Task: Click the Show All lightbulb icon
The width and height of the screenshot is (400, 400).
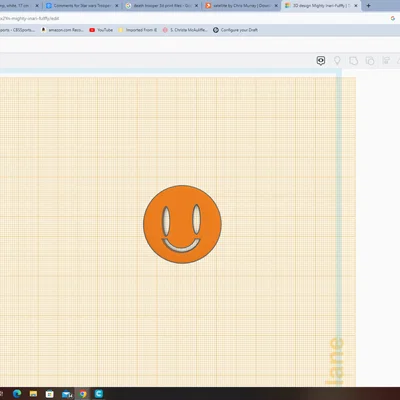Action: [337, 61]
